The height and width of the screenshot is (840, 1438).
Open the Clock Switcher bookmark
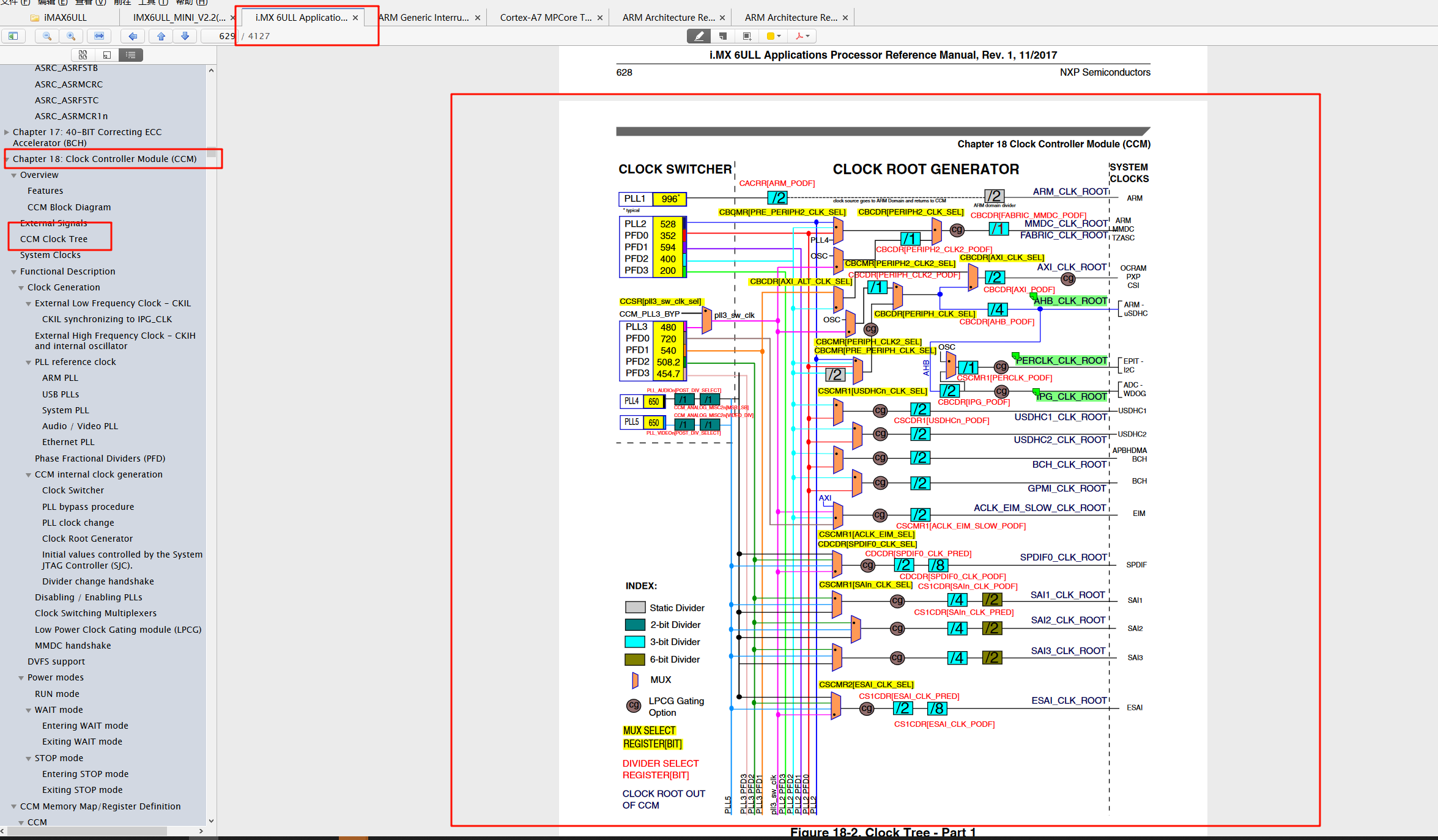pyautogui.click(x=73, y=490)
